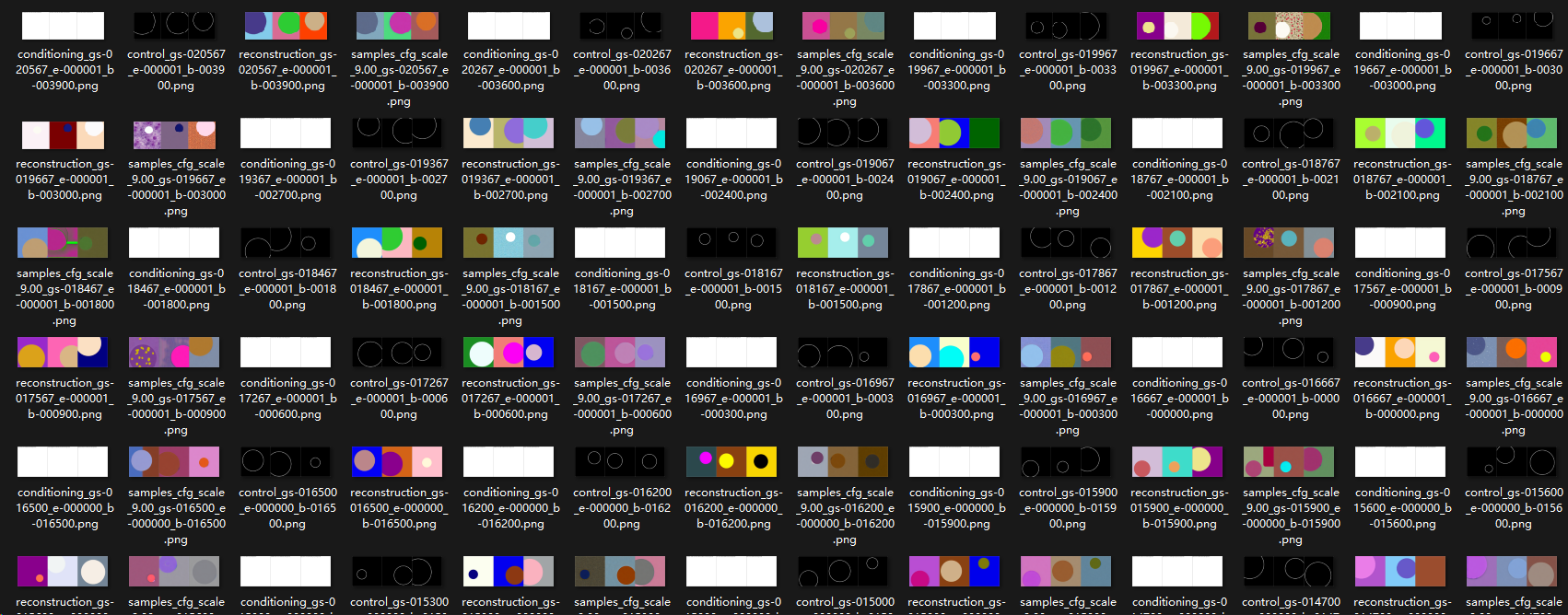The height and width of the screenshot is (615, 1568).
Task: Open control_gs-019067 black thumbnail
Action: tap(844, 133)
